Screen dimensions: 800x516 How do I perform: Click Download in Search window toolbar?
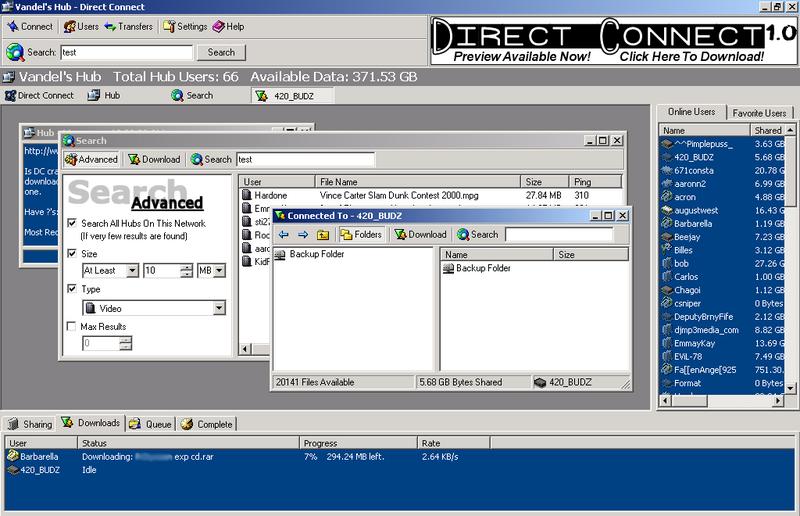[x=154, y=159]
